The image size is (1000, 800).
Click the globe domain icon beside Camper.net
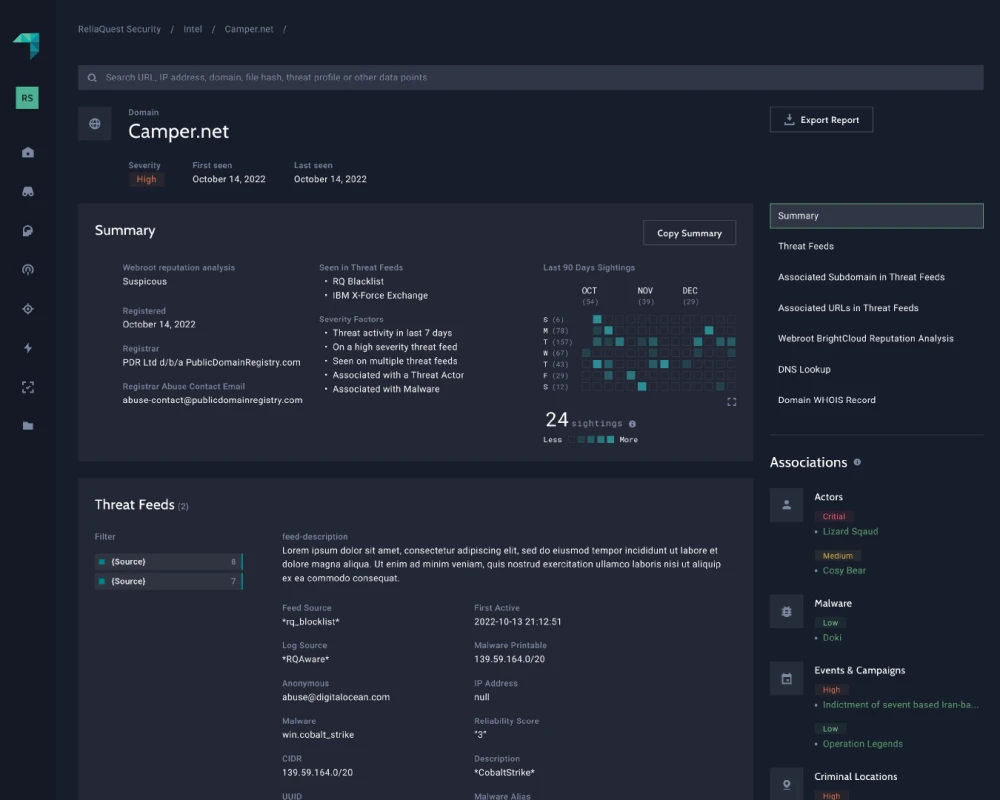(94, 124)
